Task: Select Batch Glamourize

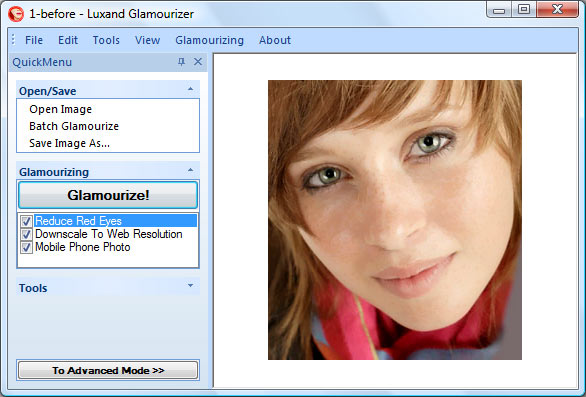Action: [74, 126]
